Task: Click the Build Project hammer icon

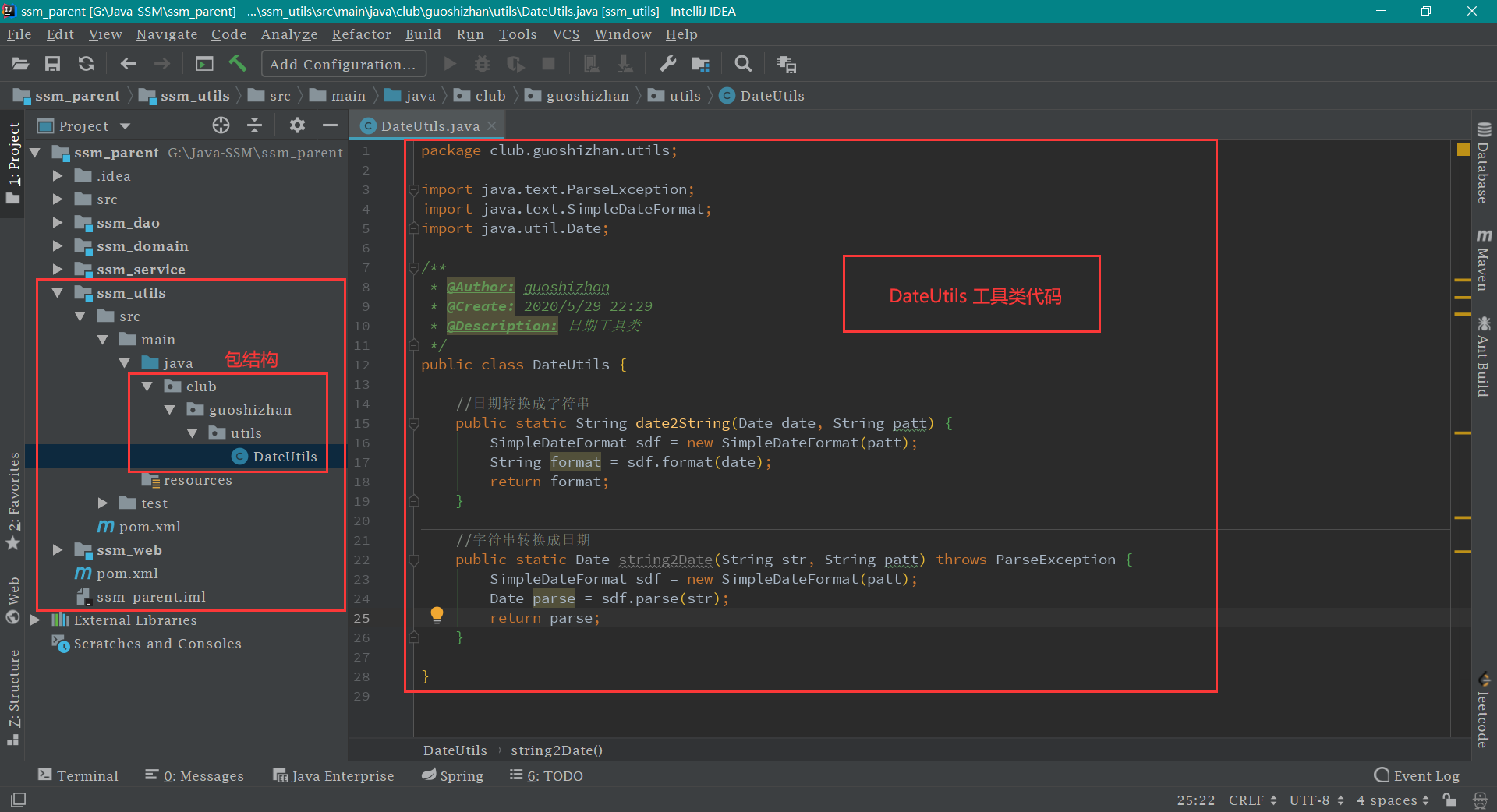Action: tap(238, 64)
